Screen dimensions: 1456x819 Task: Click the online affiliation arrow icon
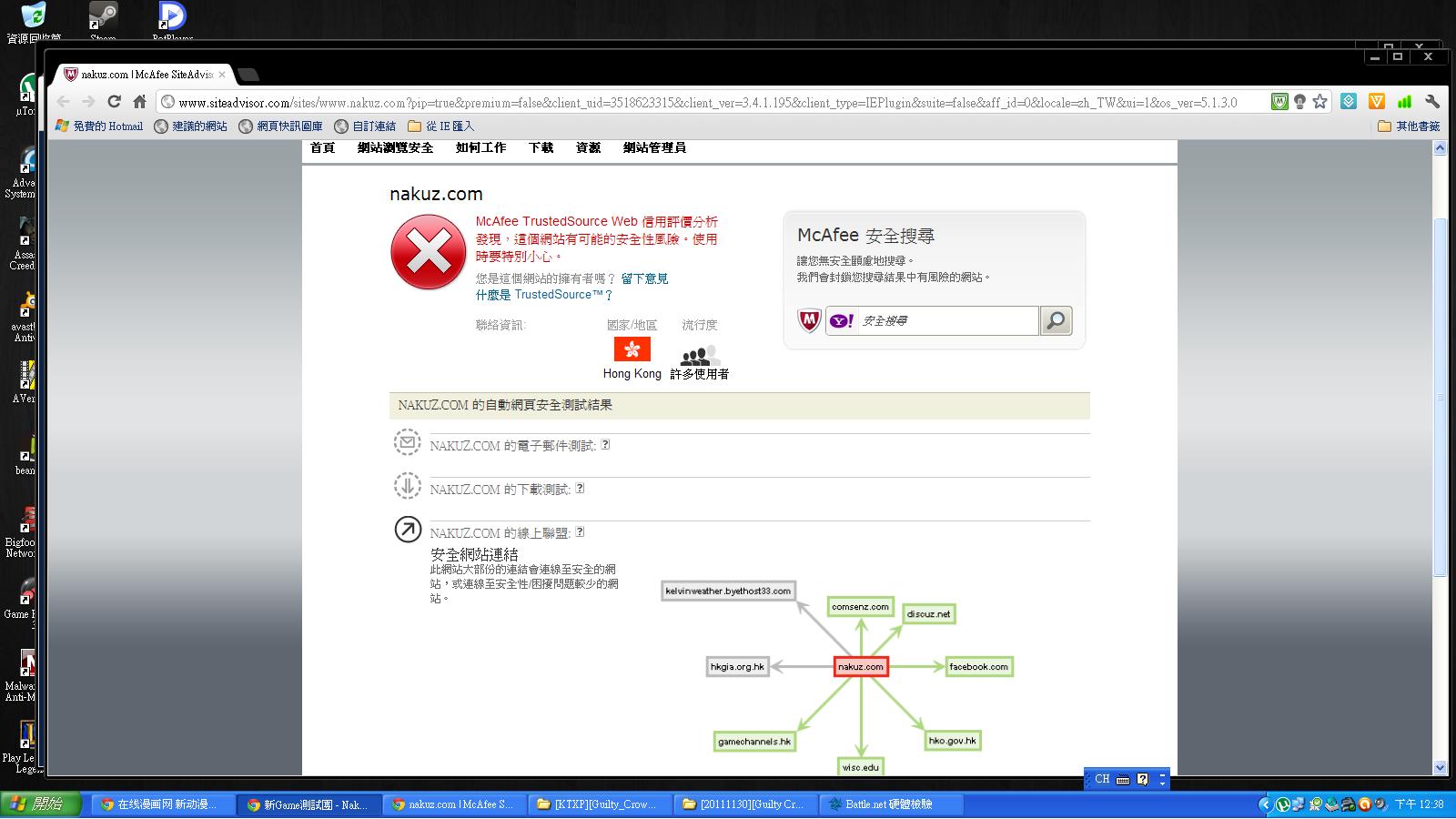(408, 529)
